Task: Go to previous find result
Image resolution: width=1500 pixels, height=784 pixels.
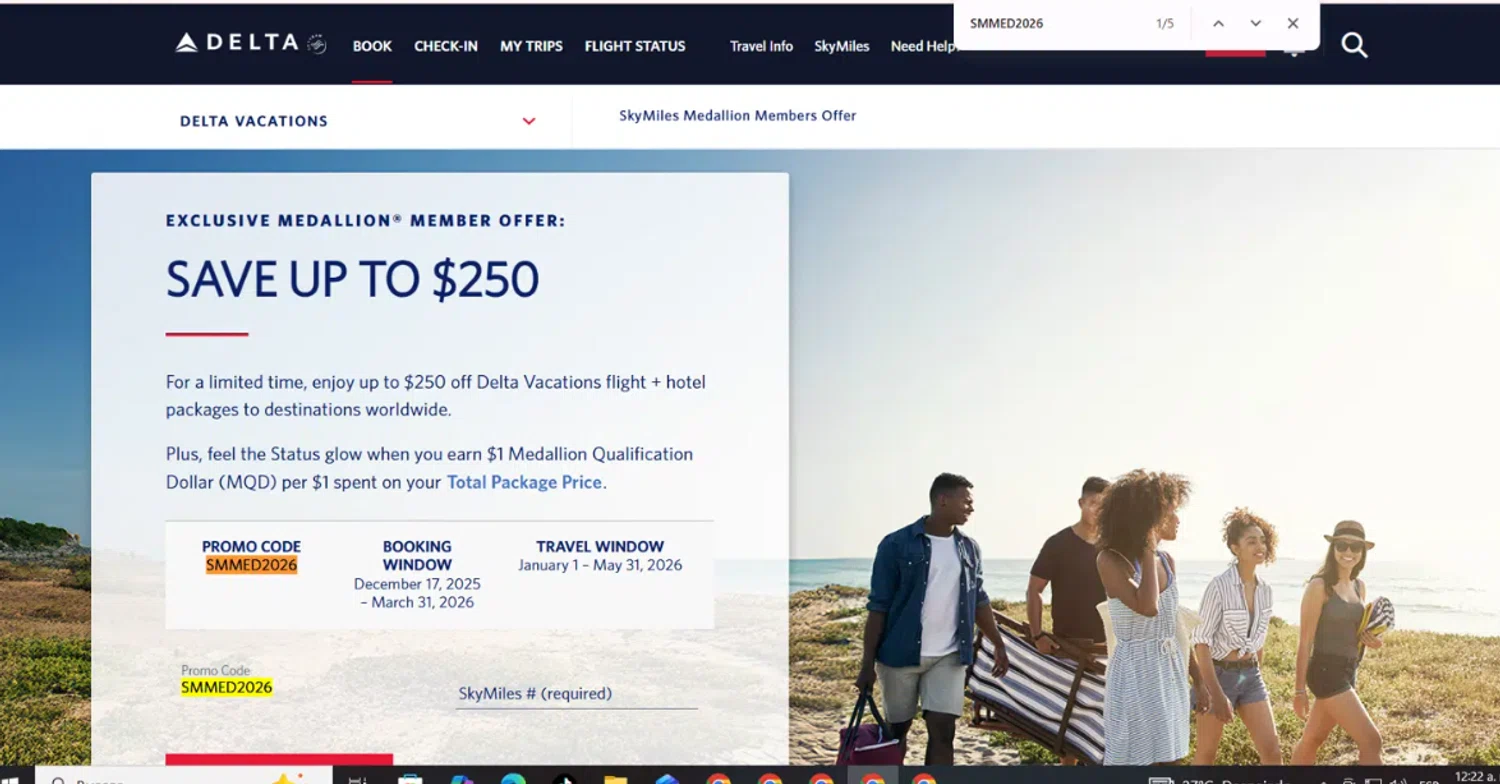Action: click(x=1218, y=23)
